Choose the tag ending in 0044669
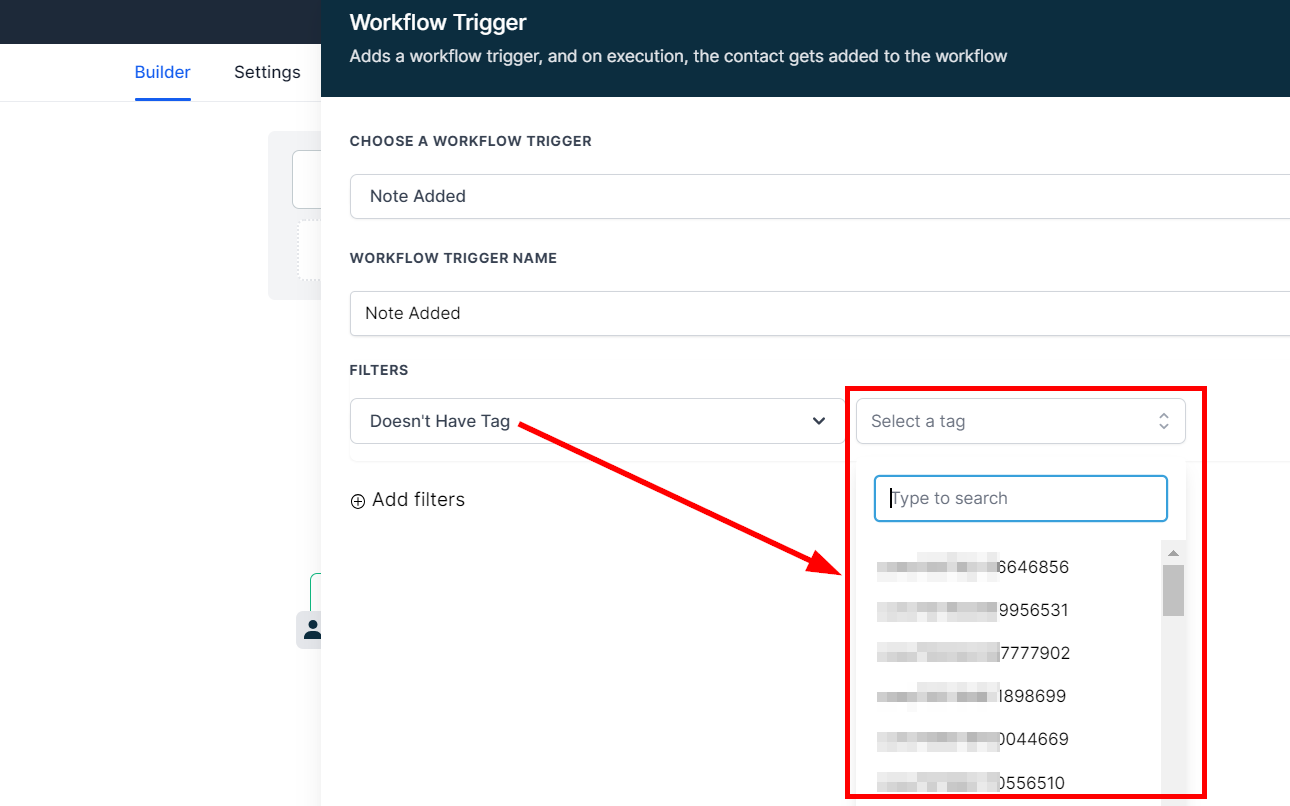This screenshot has width=1290, height=806. click(972, 739)
